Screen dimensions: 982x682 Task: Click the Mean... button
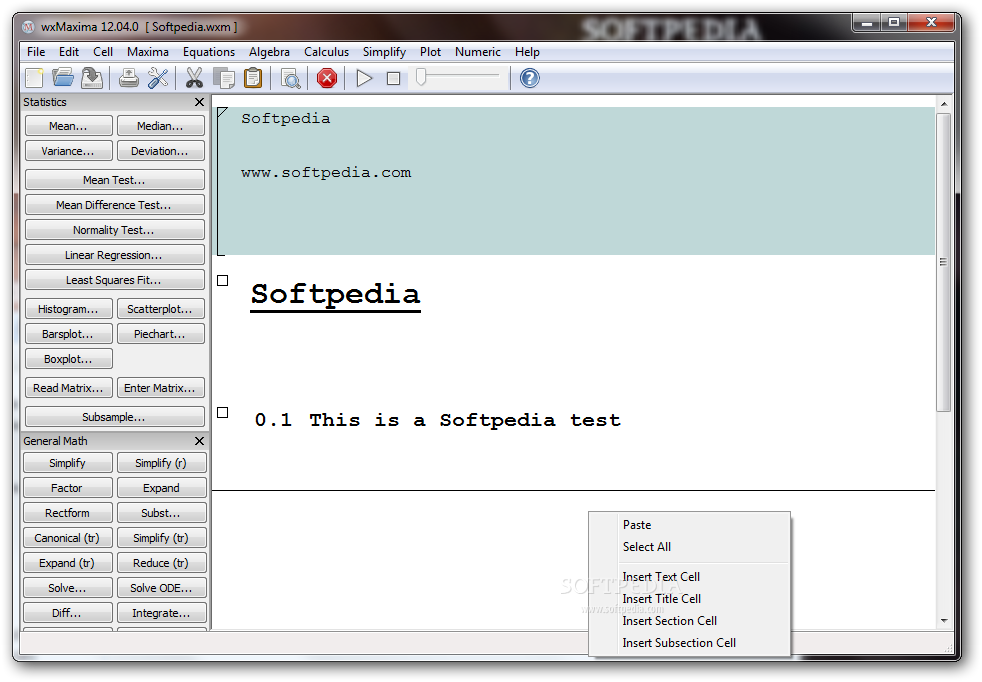(x=69, y=126)
